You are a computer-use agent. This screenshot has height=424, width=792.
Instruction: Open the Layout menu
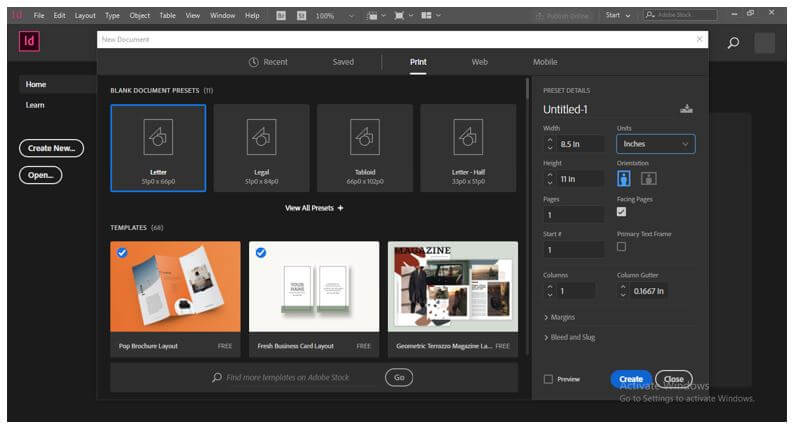85,16
